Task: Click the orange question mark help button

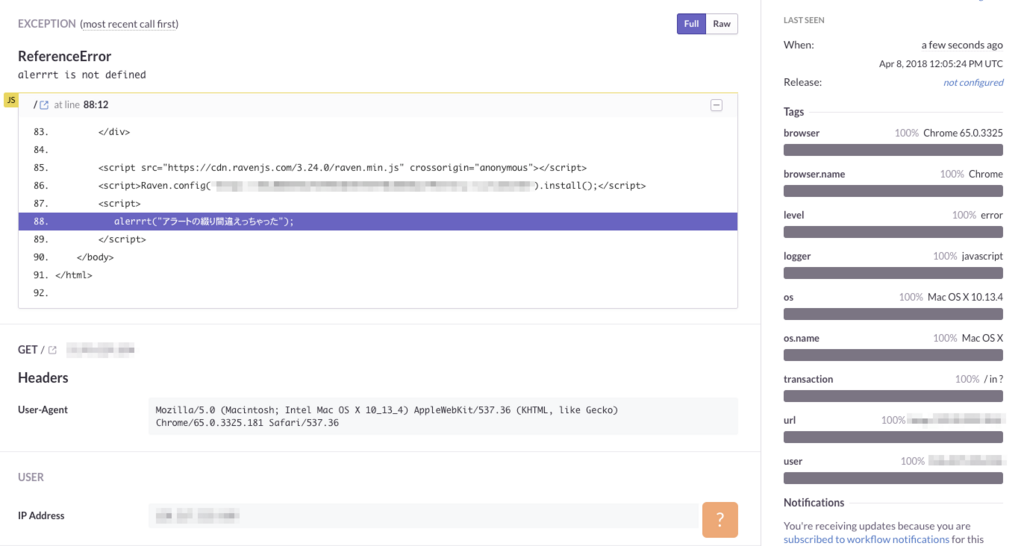Action: coord(719,519)
